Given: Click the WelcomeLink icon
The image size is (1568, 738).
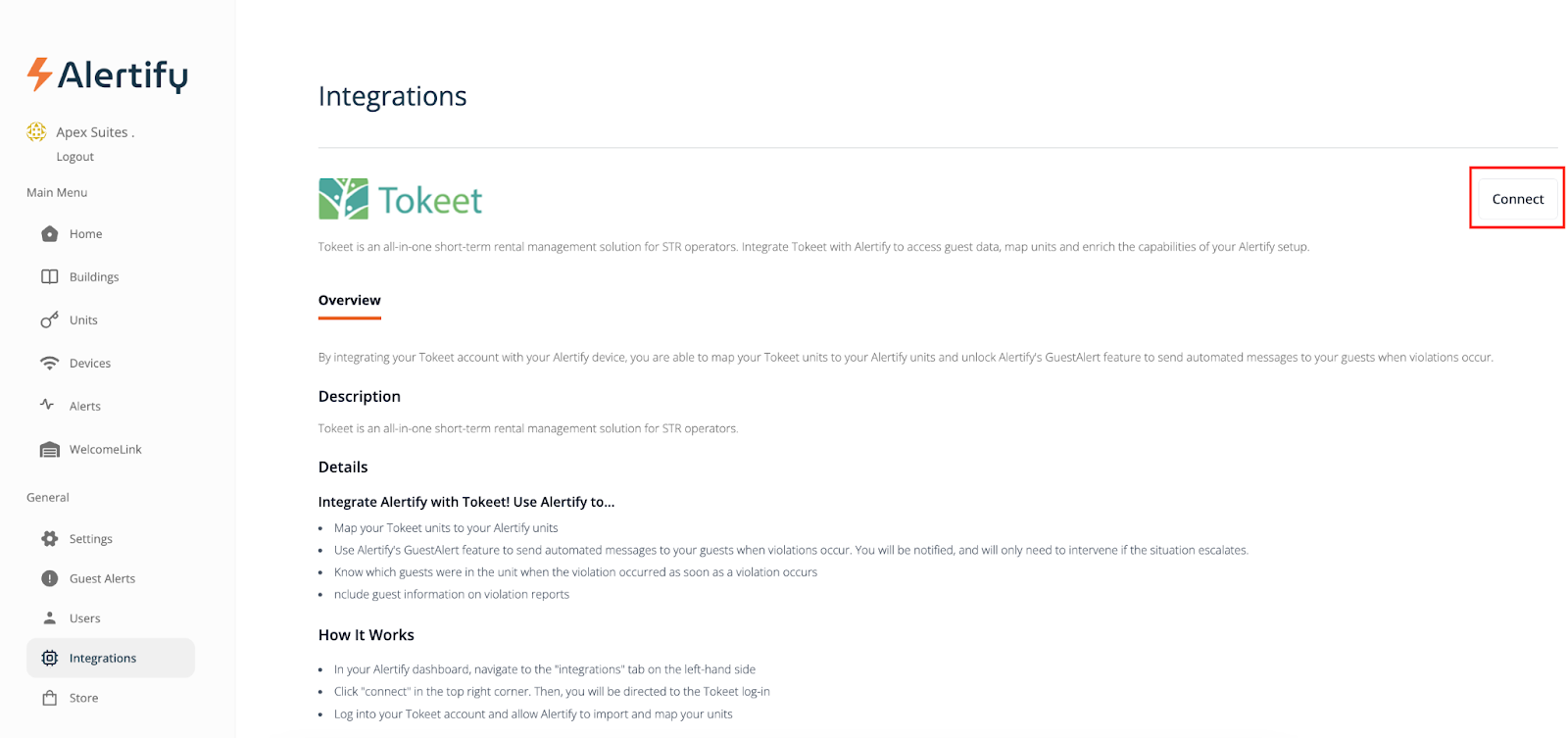Looking at the screenshot, I should 50,449.
